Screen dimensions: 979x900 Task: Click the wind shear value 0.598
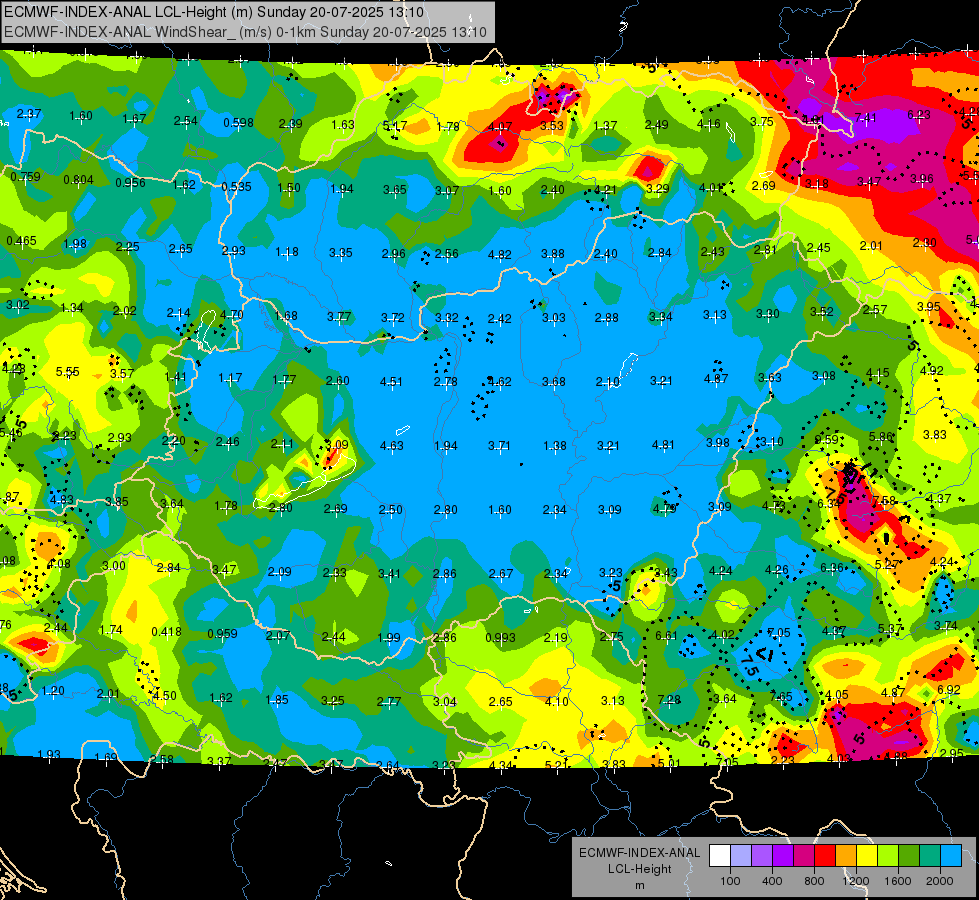(239, 123)
